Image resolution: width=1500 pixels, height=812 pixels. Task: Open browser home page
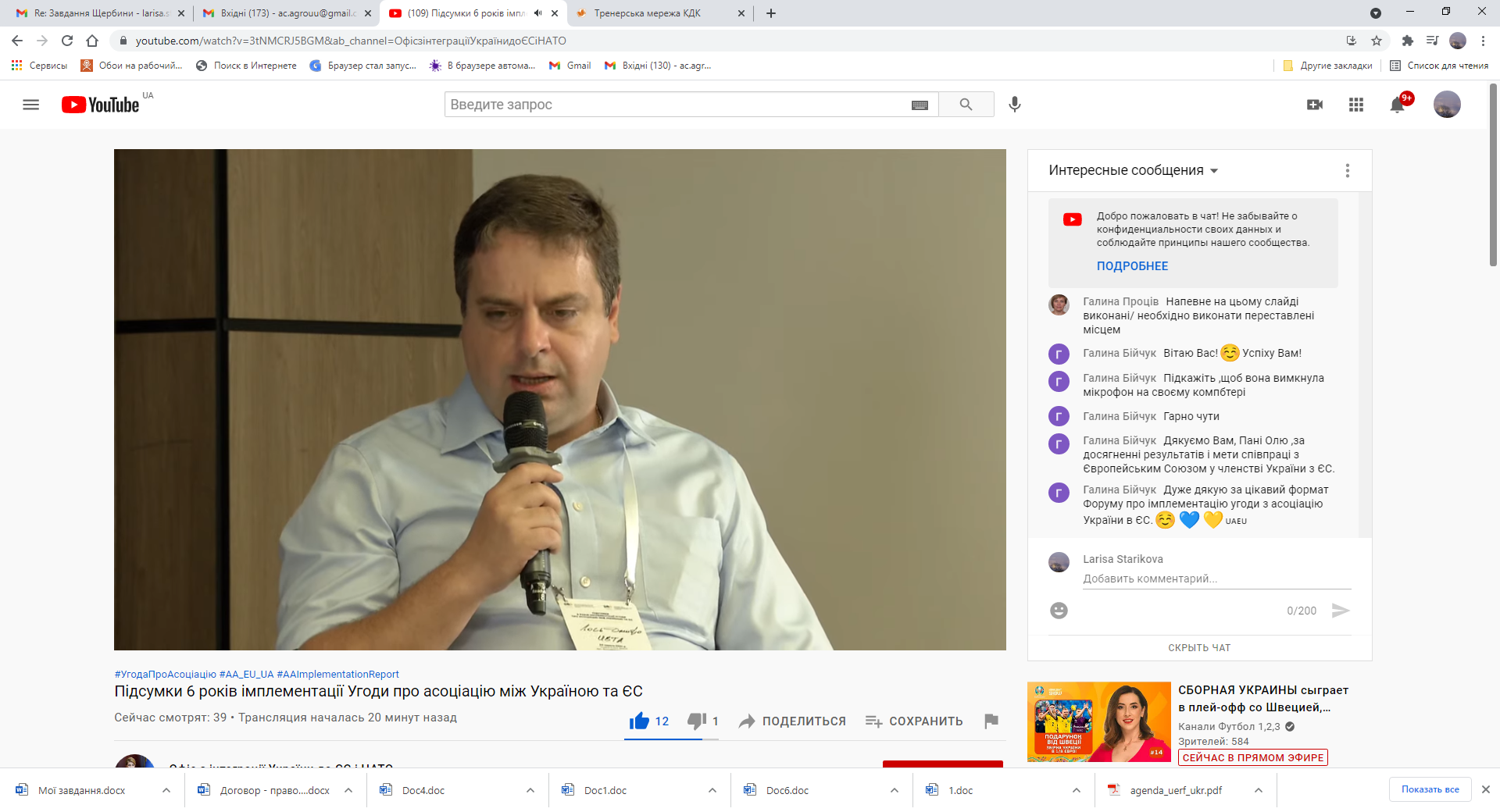coord(92,41)
